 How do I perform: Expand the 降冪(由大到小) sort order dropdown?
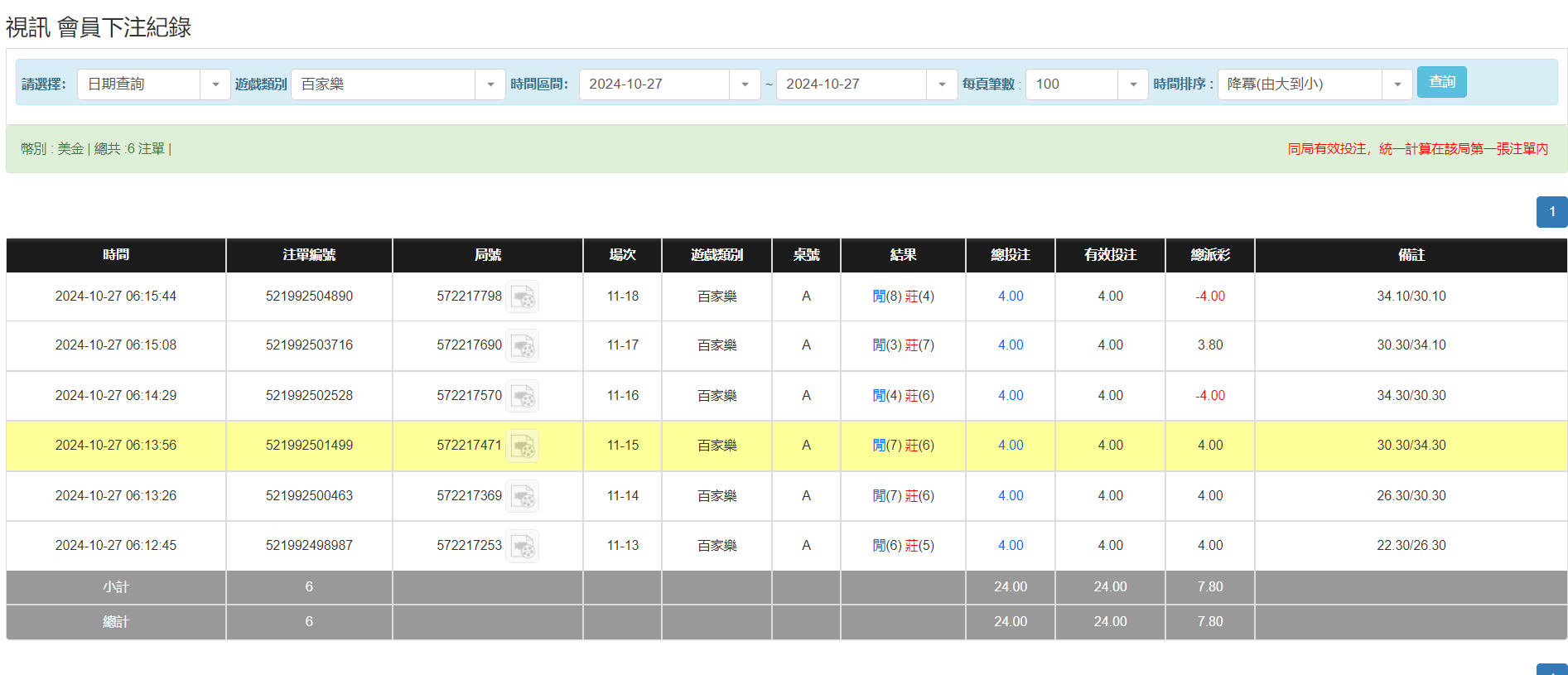point(1397,84)
